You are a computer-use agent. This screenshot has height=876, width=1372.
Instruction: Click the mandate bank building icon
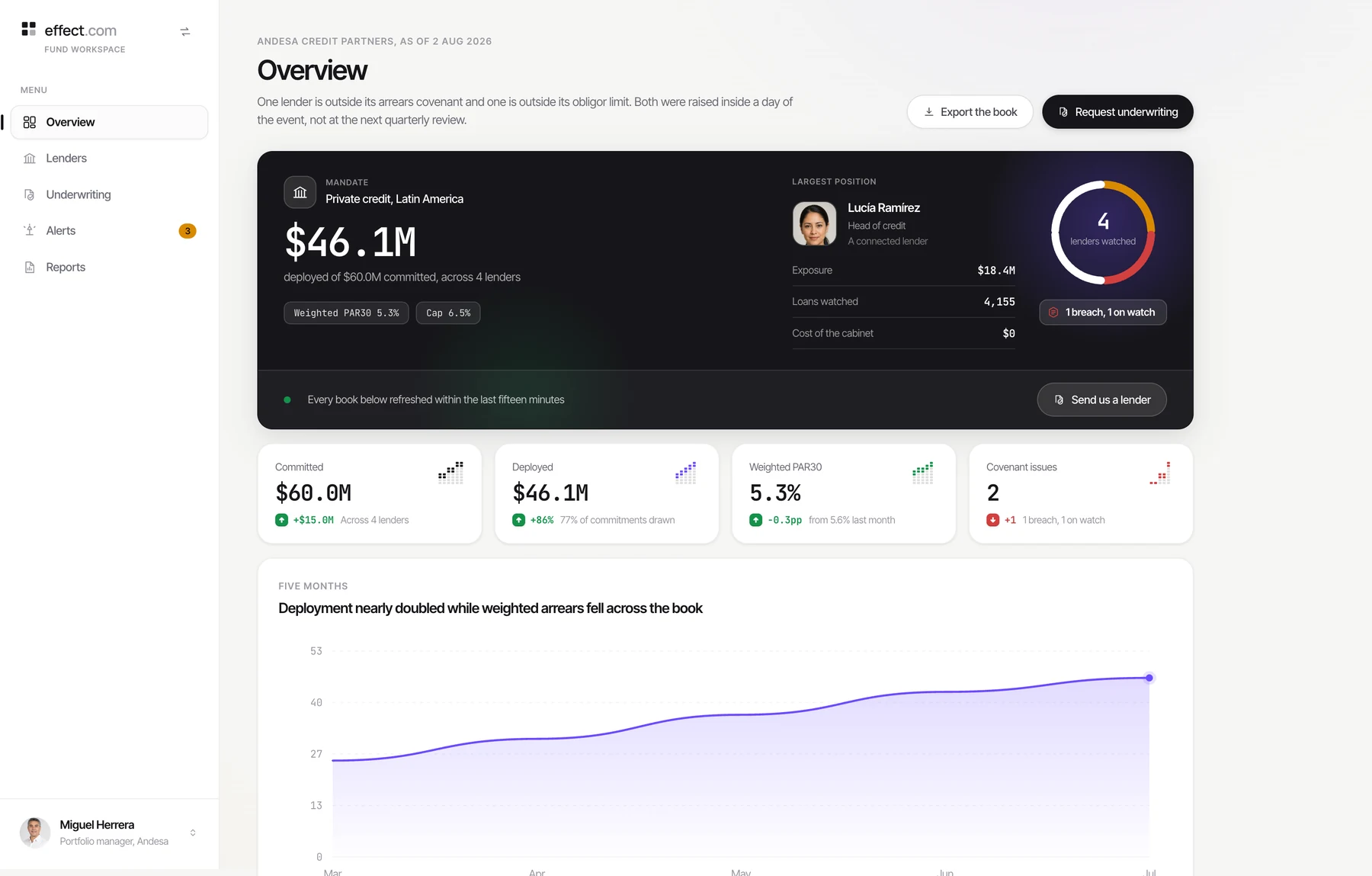coord(300,193)
